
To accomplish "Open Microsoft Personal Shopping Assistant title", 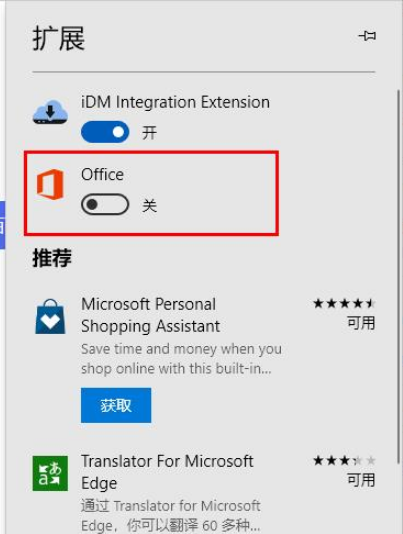I will [151, 315].
